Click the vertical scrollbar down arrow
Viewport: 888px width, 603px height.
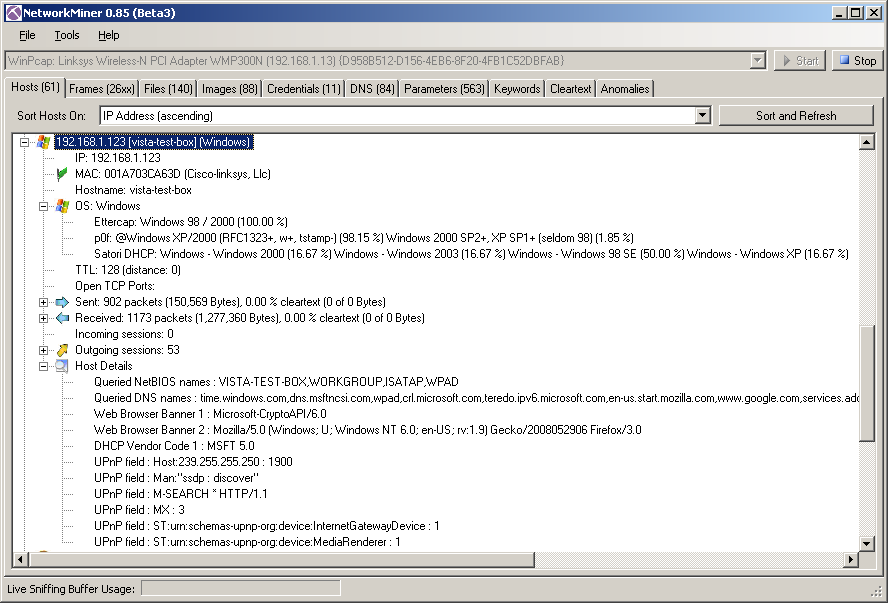click(x=866, y=544)
